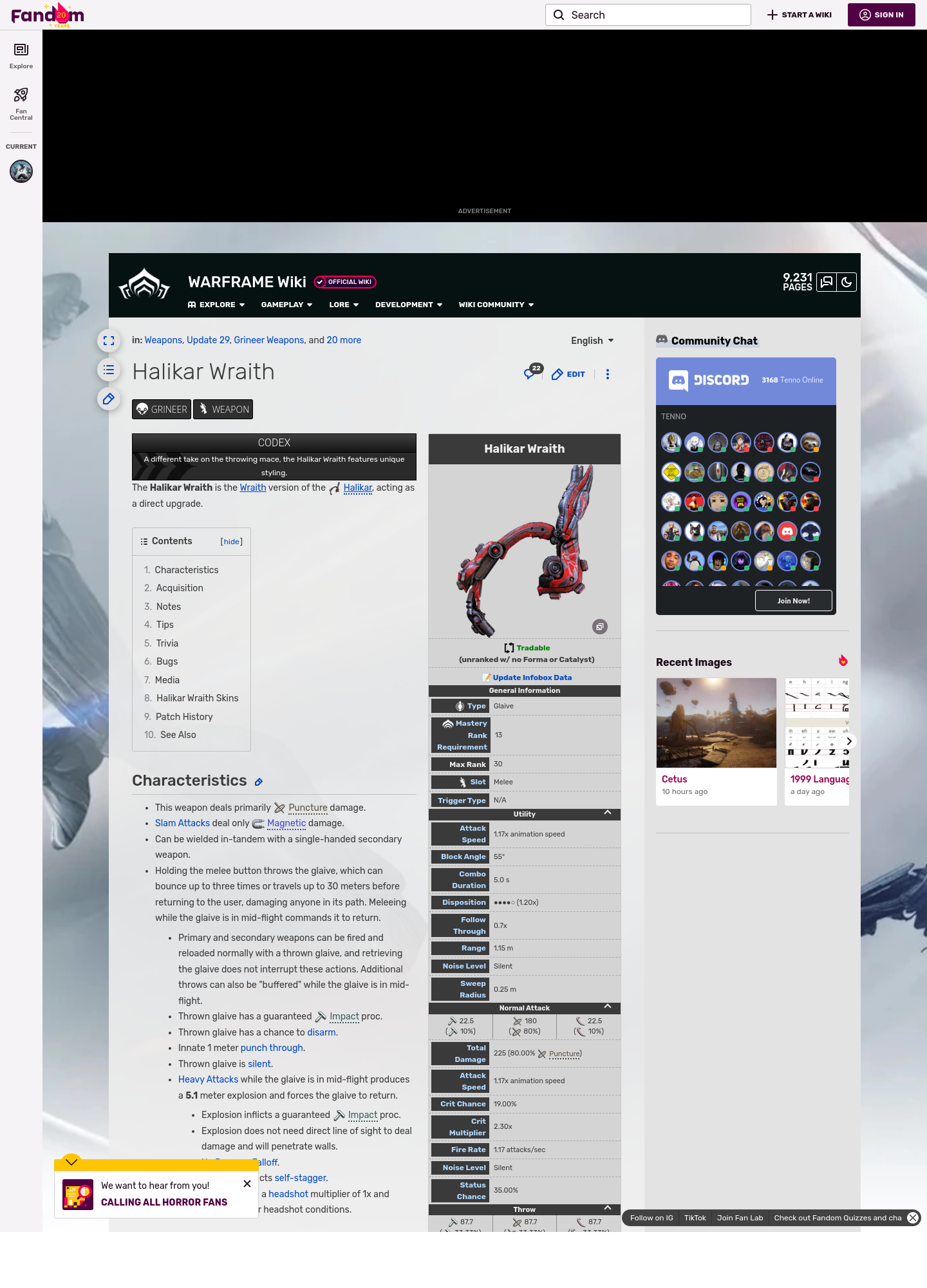Screen dimensions: 927x1288
Task: Collapse the Utility infobox section
Action: 608,813
